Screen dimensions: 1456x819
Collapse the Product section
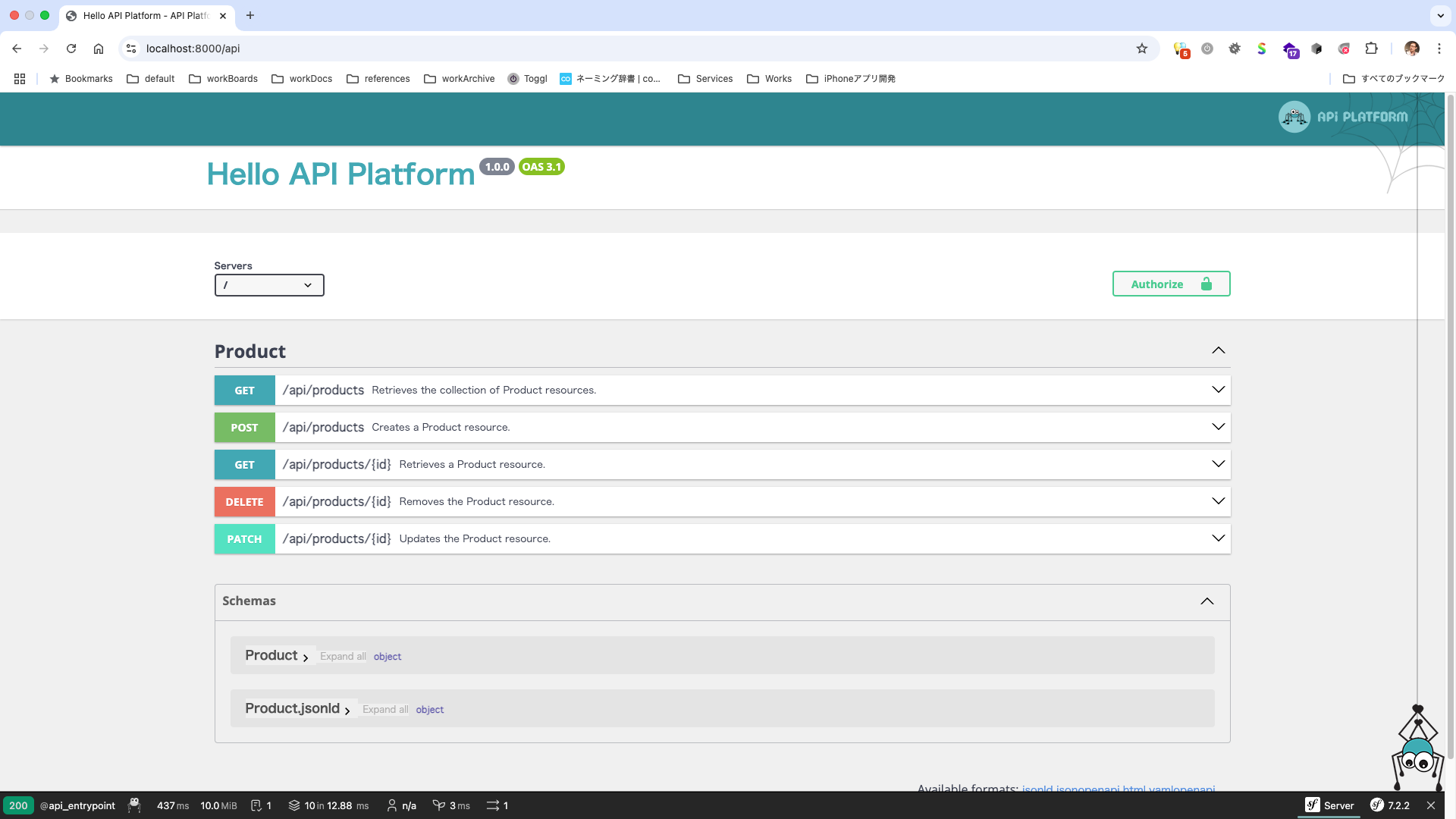click(x=1218, y=350)
